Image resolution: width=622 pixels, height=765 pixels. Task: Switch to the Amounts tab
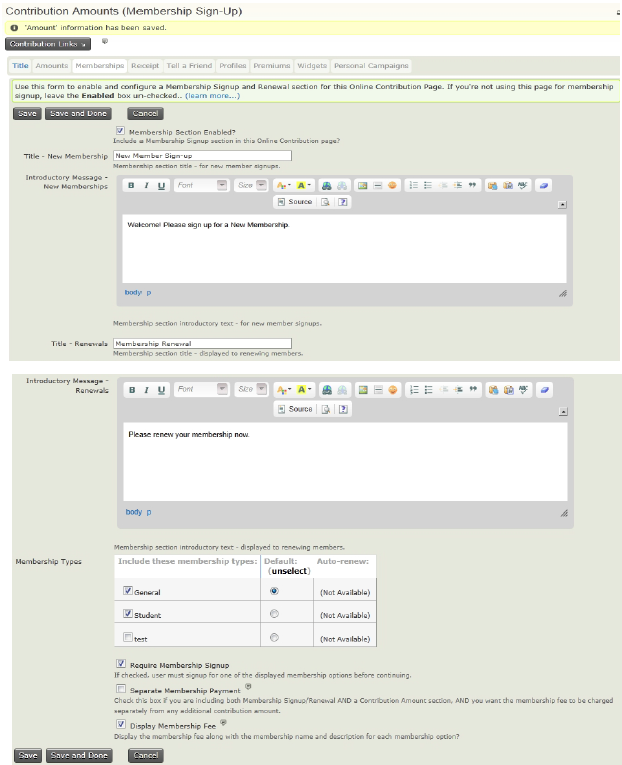pyautogui.click(x=52, y=66)
